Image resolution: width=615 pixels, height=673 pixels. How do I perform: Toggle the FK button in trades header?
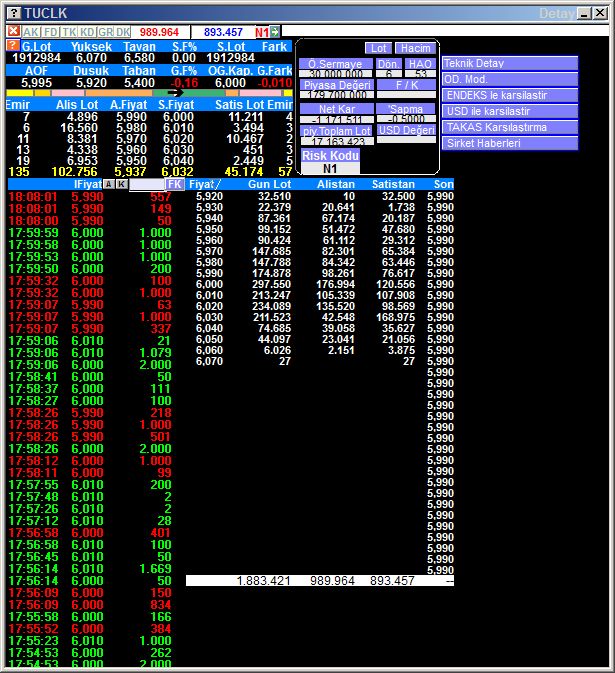point(174,185)
